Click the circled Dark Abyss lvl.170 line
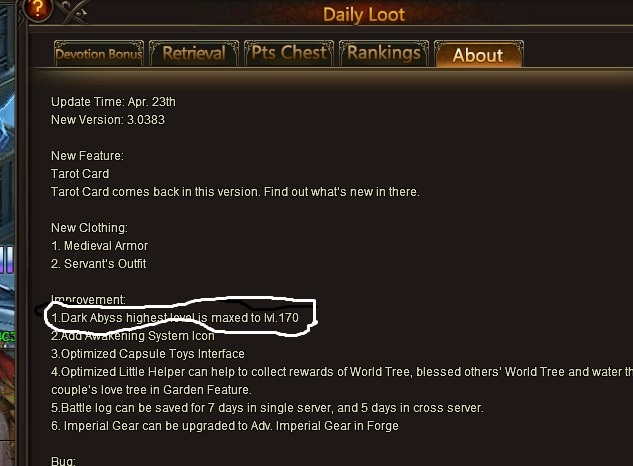 tap(175, 318)
